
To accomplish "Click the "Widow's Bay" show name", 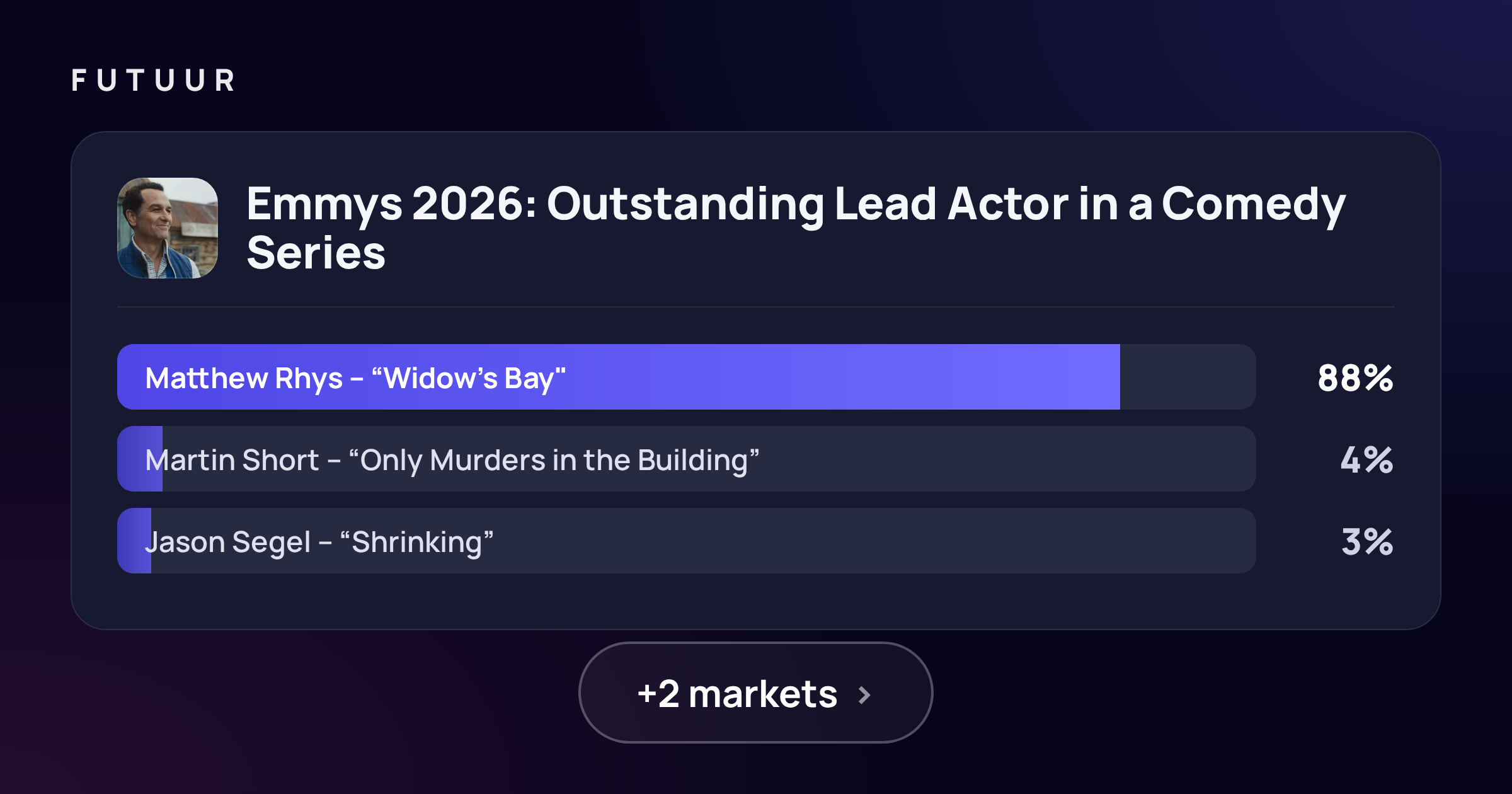I will [x=469, y=378].
